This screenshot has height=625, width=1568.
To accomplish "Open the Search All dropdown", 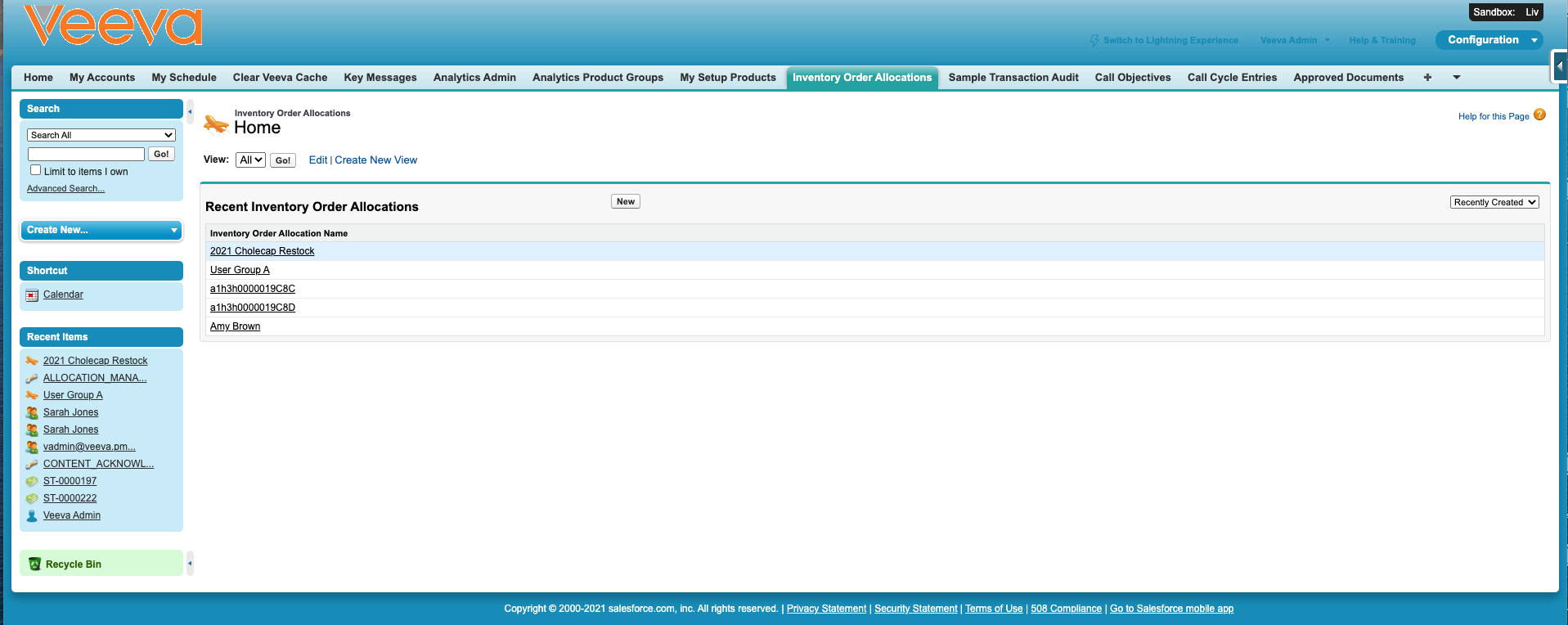I will coord(101,135).
